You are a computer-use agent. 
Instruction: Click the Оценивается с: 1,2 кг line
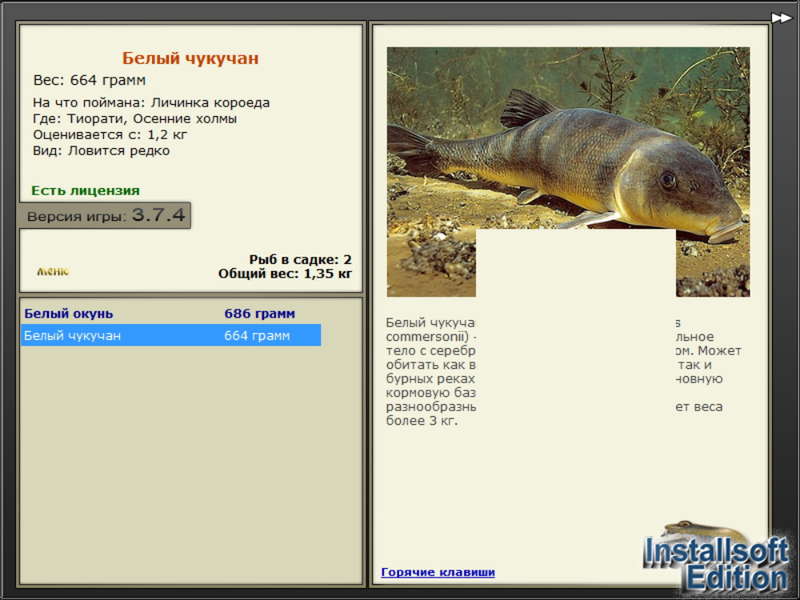click(x=110, y=135)
